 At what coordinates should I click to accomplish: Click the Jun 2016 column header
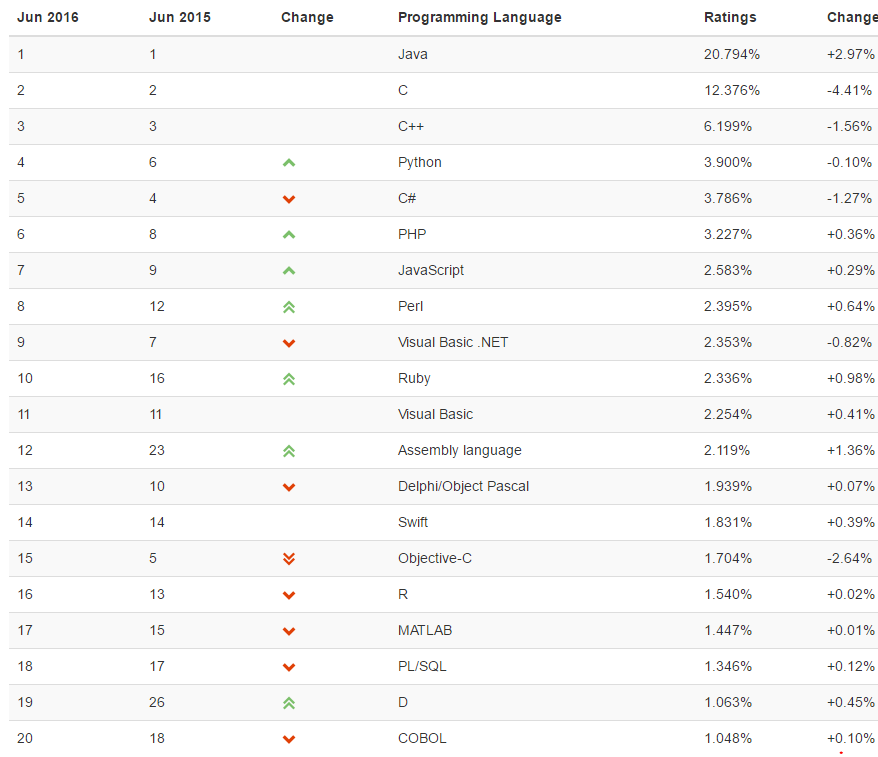coord(48,17)
